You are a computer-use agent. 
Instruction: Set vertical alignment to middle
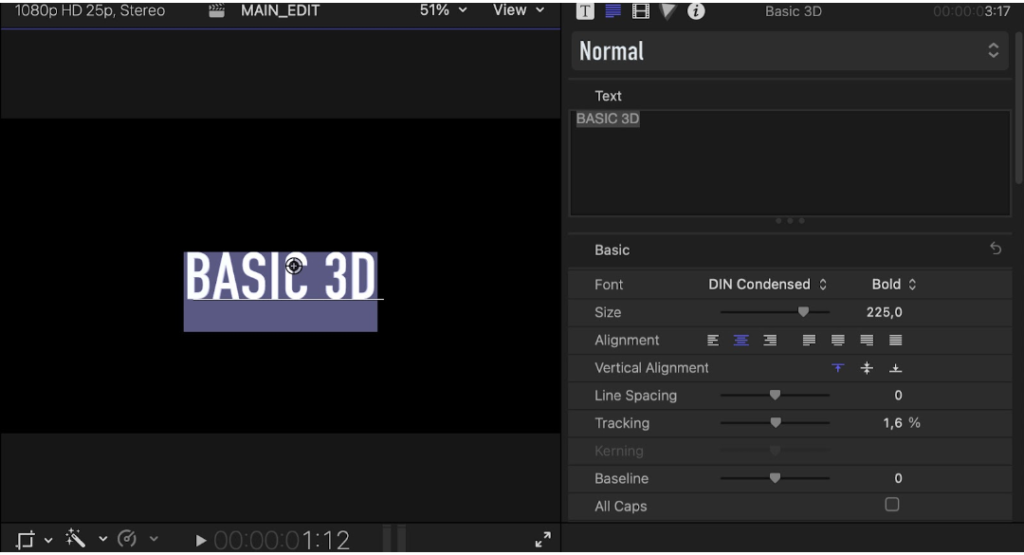(x=867, y=368)
